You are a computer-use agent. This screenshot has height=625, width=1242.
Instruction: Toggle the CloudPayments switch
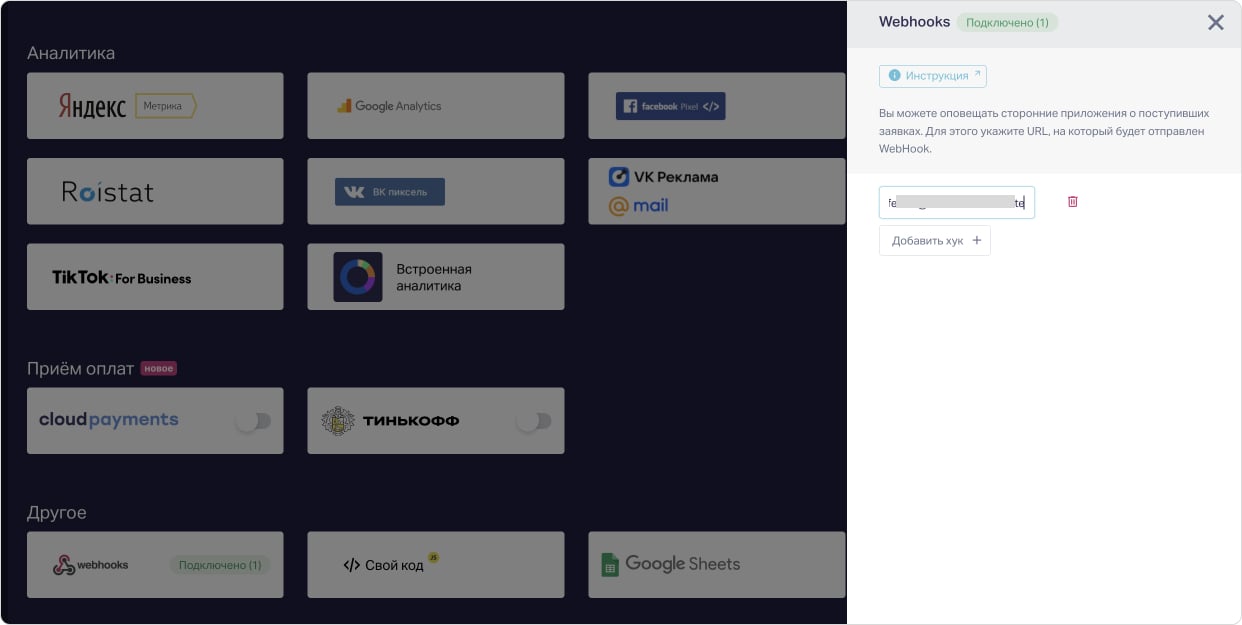click(x=253, y=421)
